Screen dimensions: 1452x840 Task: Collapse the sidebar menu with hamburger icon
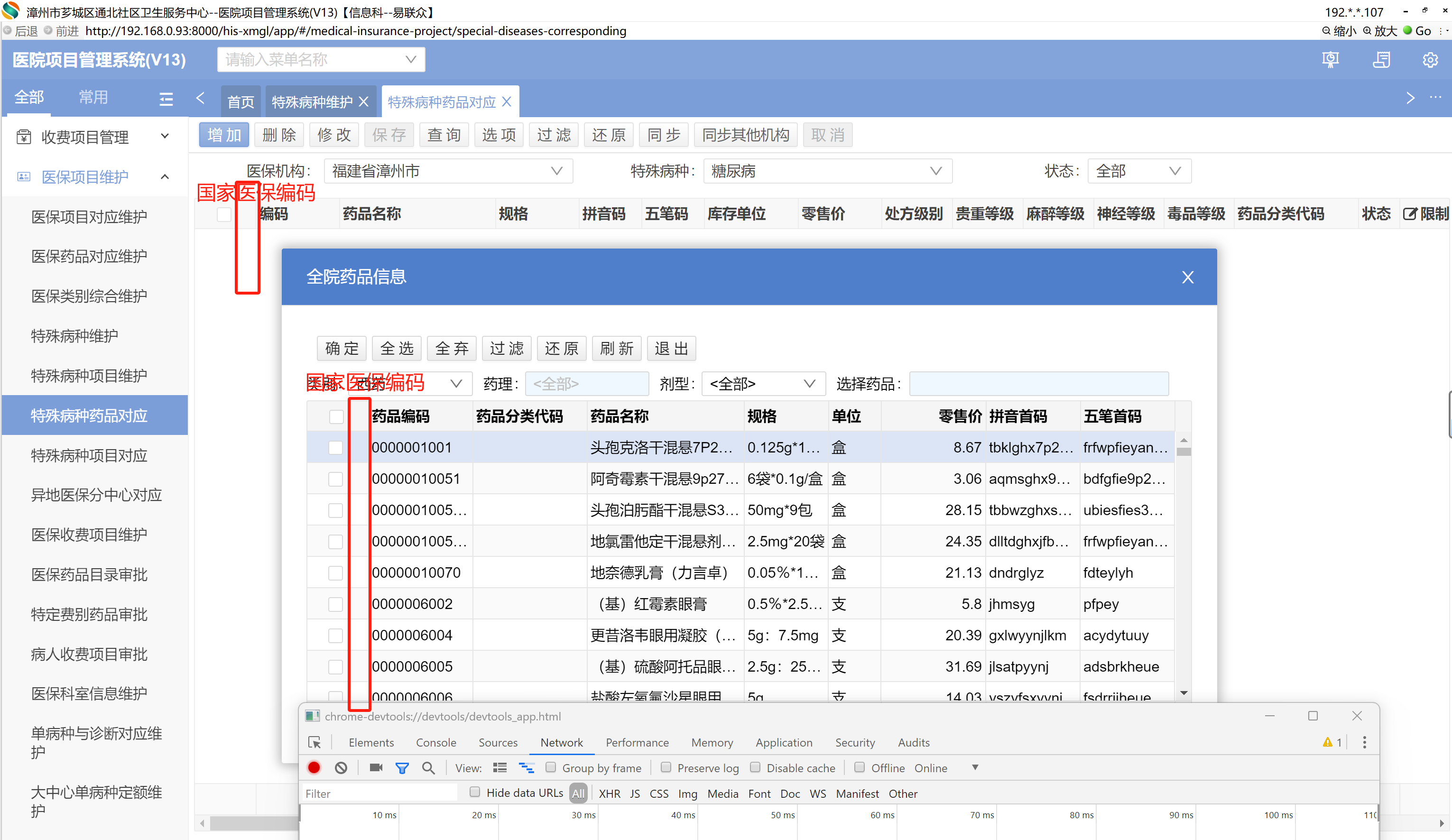point(166,99)
